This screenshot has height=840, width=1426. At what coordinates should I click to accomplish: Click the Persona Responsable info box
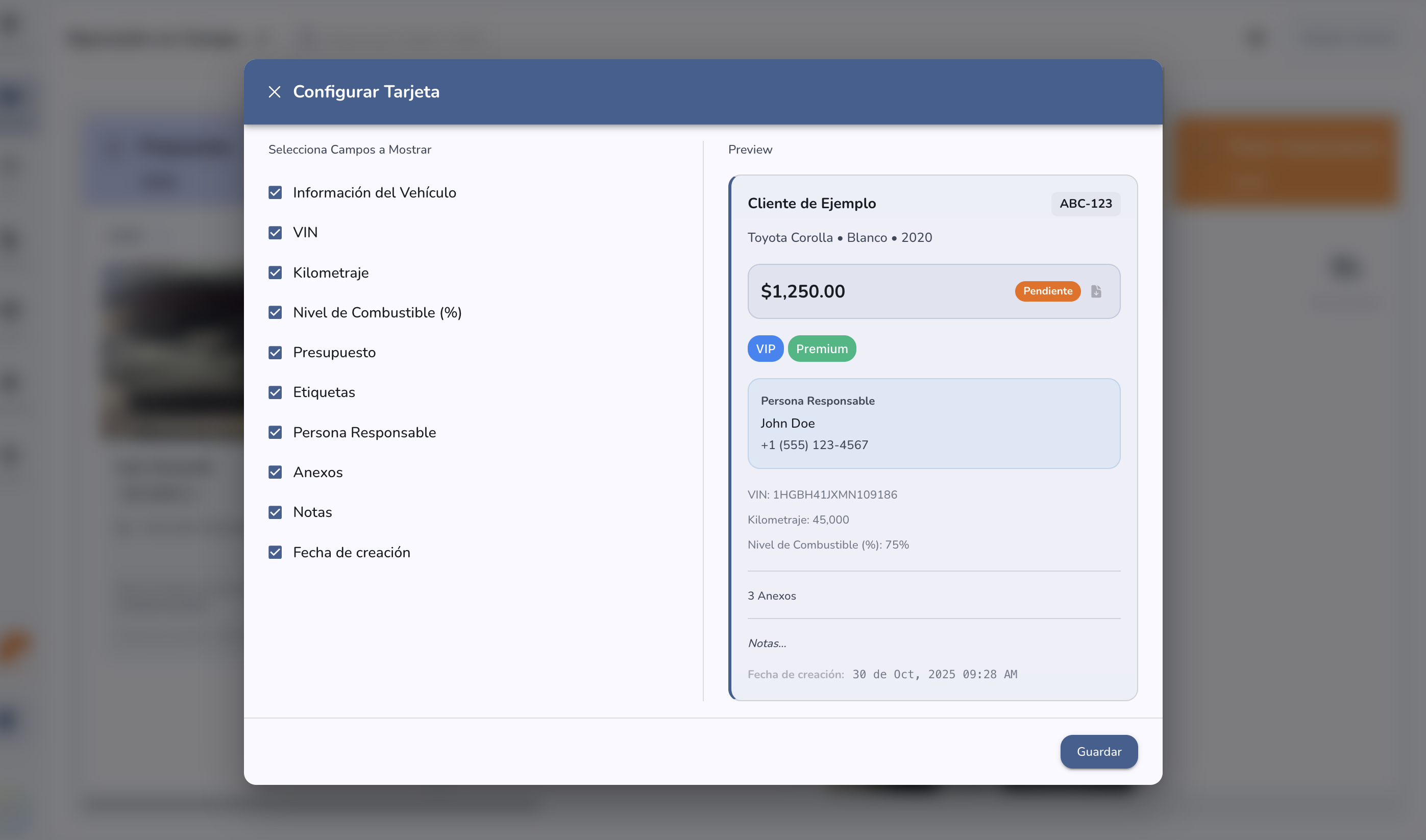[x=933, y=424]
